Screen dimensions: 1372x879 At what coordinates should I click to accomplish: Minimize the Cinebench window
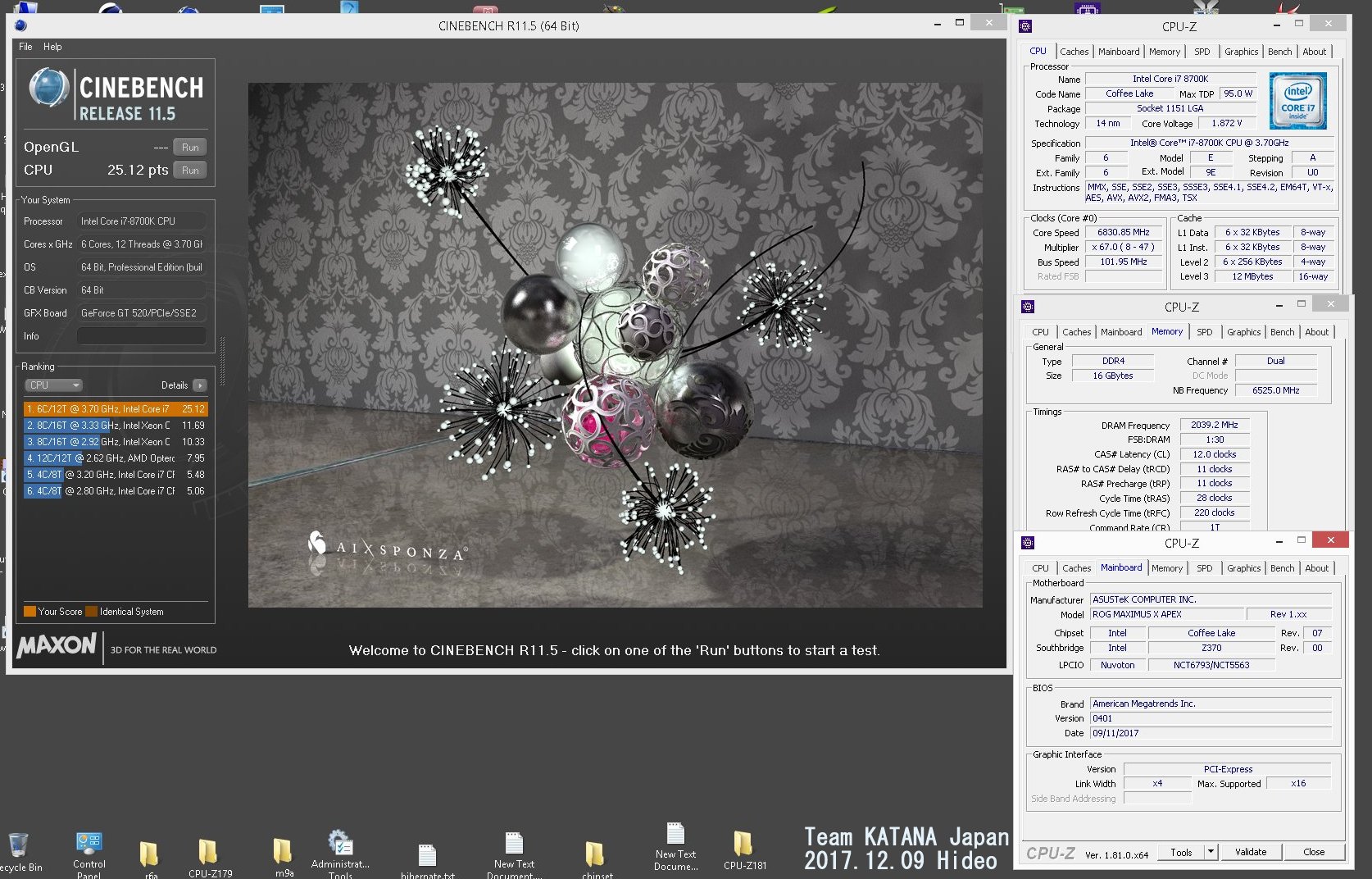click(x=937, y=24)
